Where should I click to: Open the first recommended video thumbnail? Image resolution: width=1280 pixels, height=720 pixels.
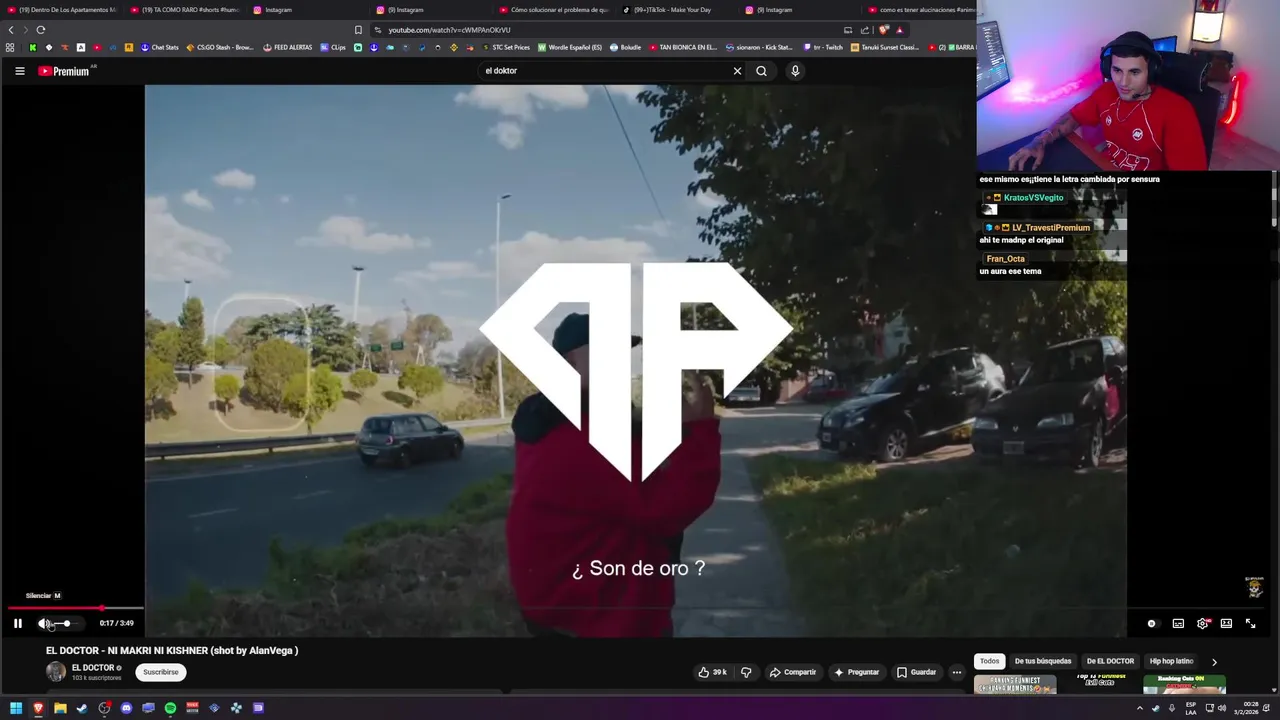[x=1015, y=685]
